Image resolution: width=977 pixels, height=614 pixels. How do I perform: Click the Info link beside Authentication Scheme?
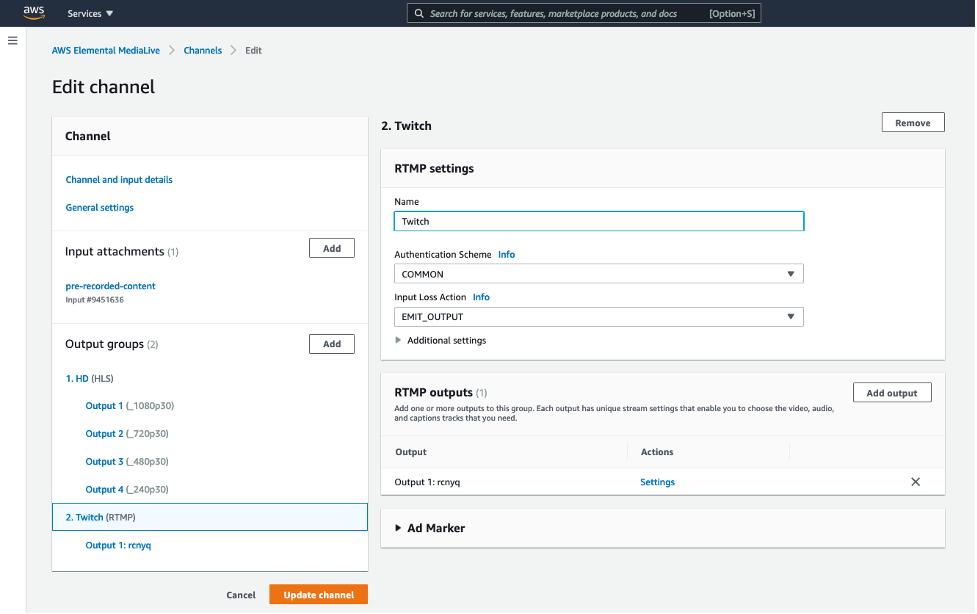click(x=506, y=254)
